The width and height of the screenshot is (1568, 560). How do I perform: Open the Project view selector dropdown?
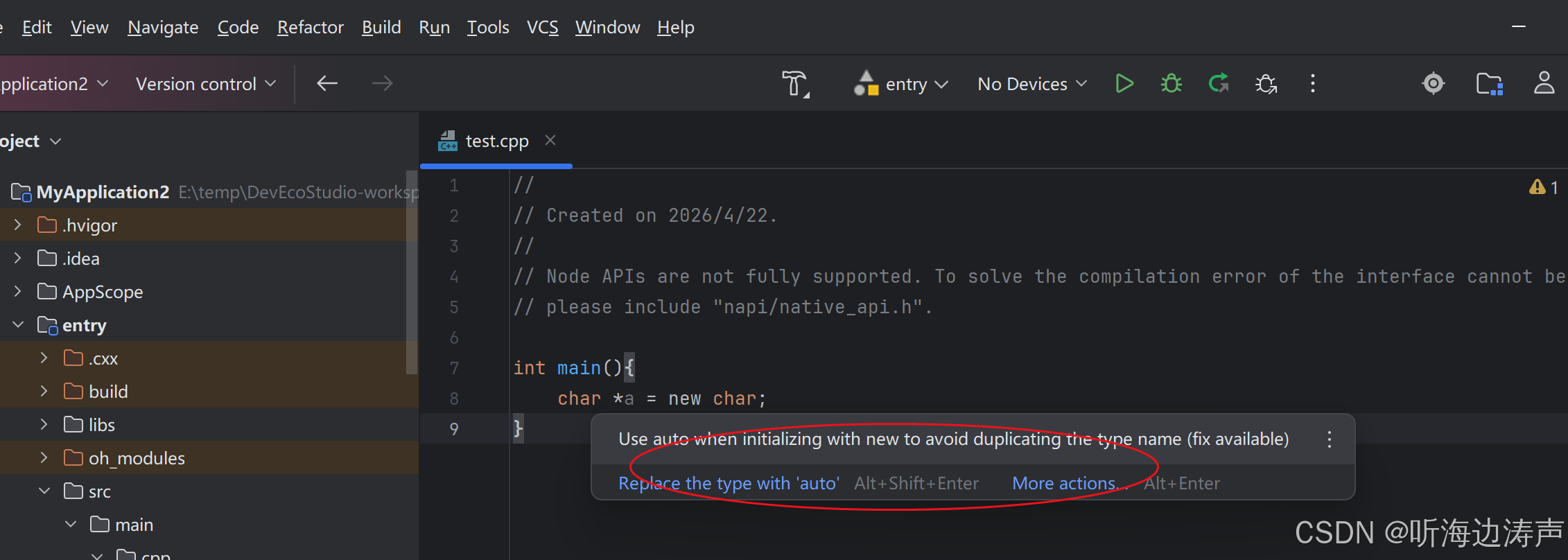click(31, 141)
